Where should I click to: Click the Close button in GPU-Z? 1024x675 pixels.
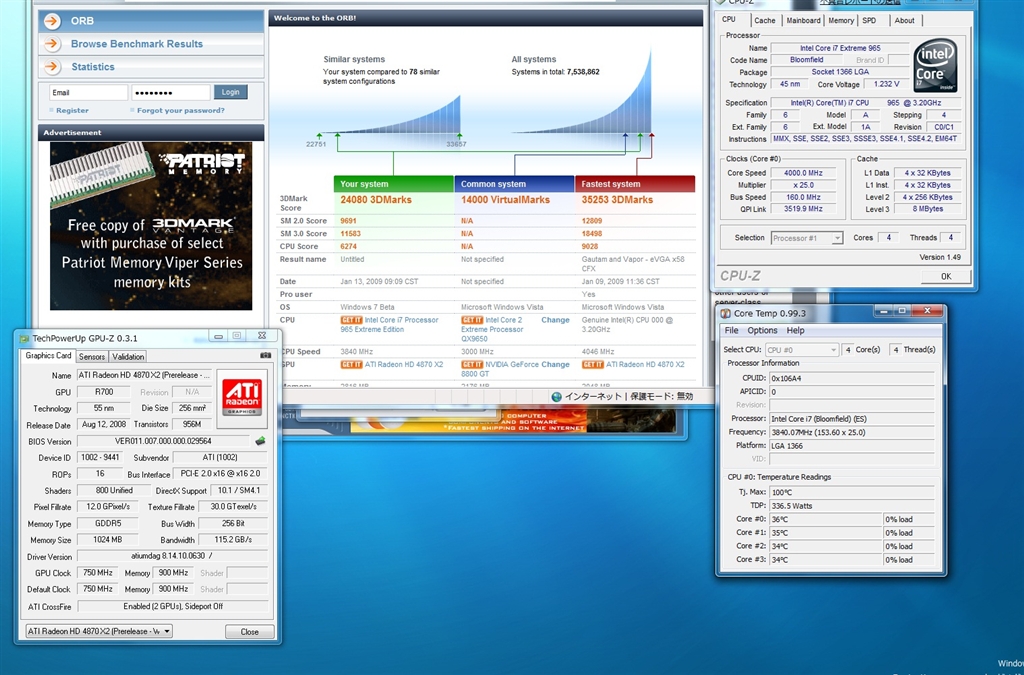[249, 632]
